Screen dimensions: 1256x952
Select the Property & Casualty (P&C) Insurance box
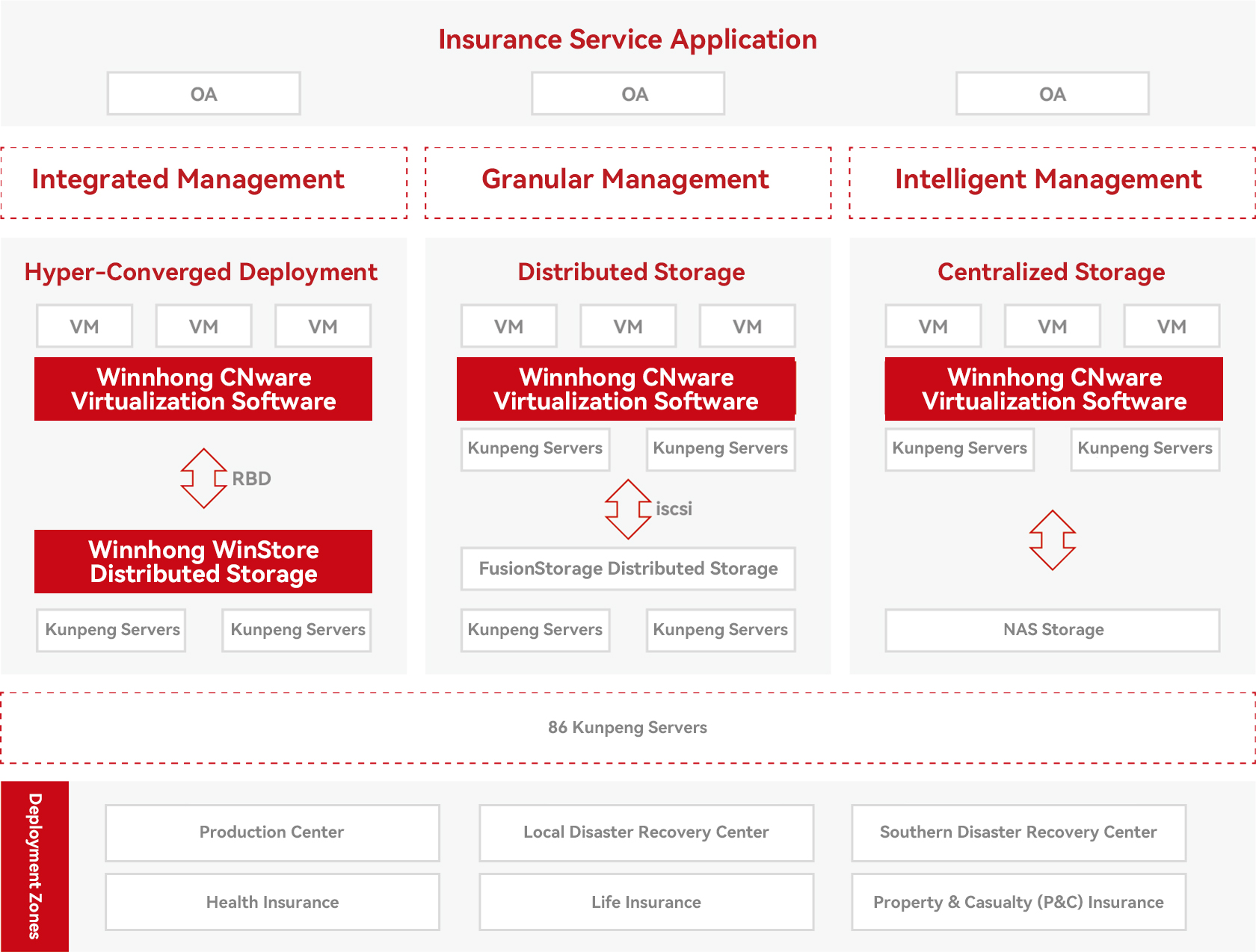(x=1018, y=902)
